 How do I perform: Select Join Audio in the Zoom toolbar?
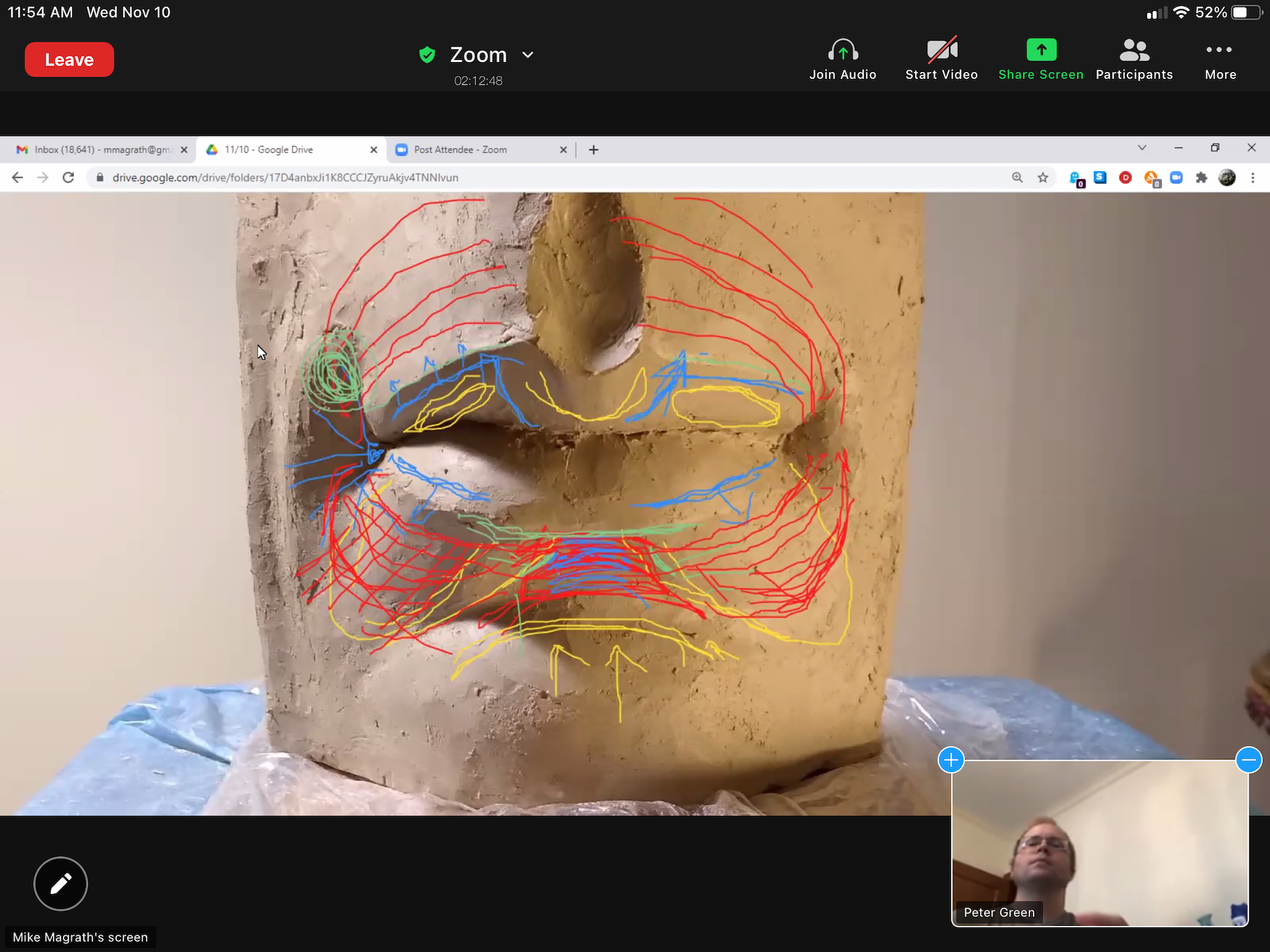842,59
